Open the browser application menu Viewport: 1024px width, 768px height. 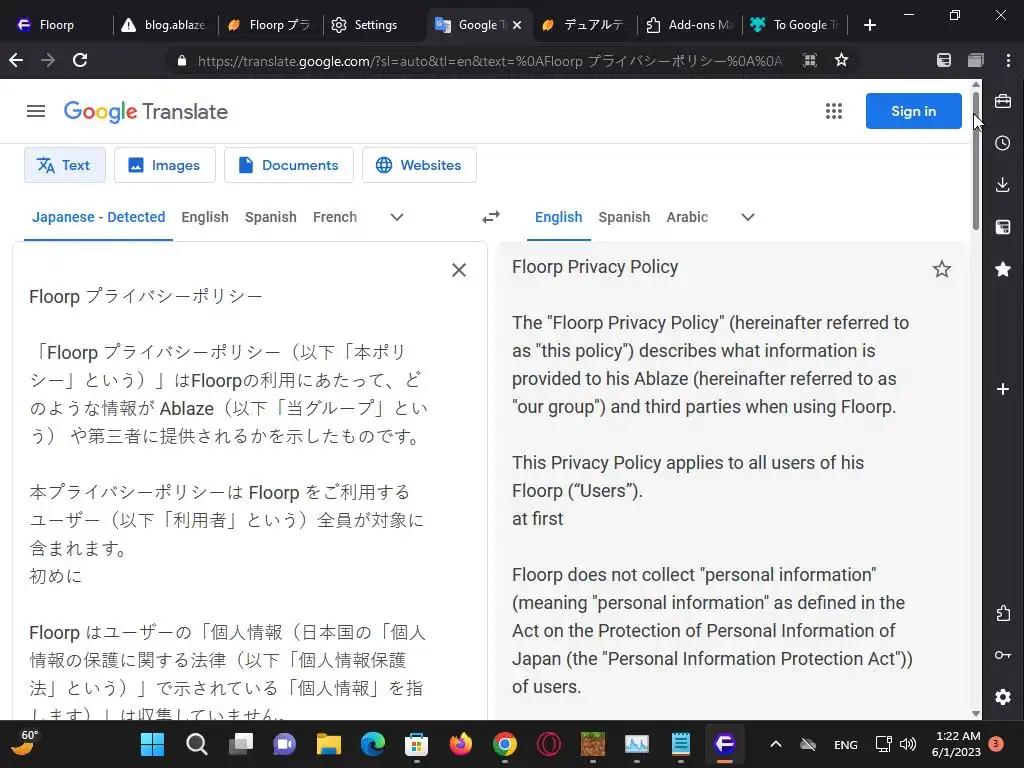click(x=1009, y=60)
